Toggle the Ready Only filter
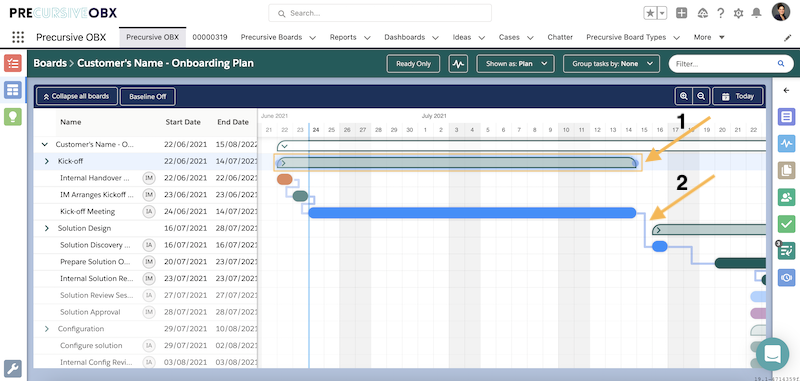 click(413, 64)
